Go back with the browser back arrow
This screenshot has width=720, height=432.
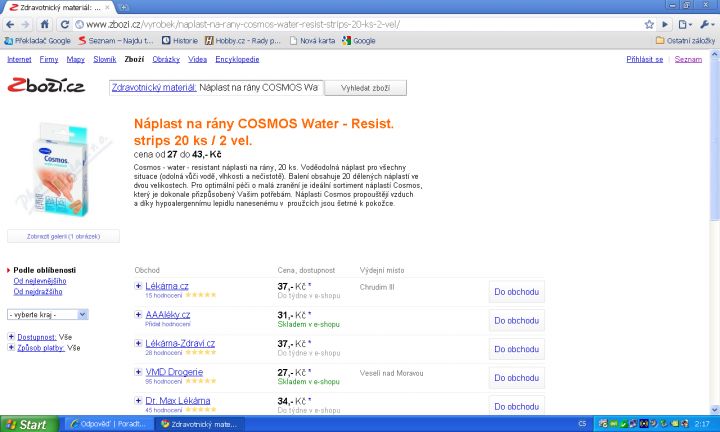tap(10, 24)
